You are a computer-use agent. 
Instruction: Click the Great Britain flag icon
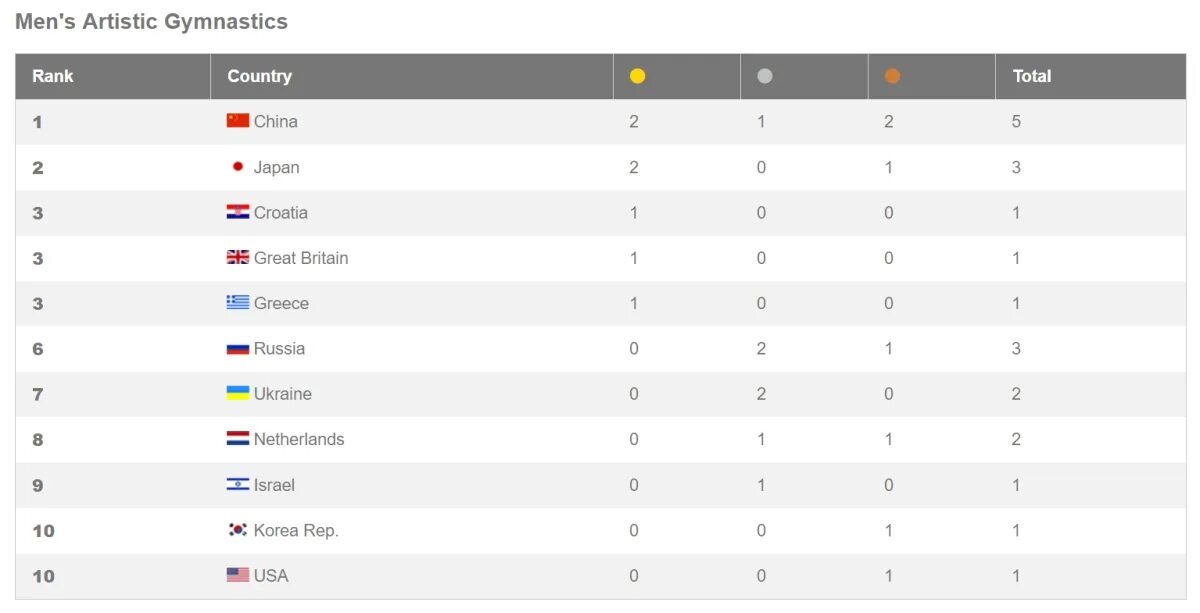coord(237,258)
